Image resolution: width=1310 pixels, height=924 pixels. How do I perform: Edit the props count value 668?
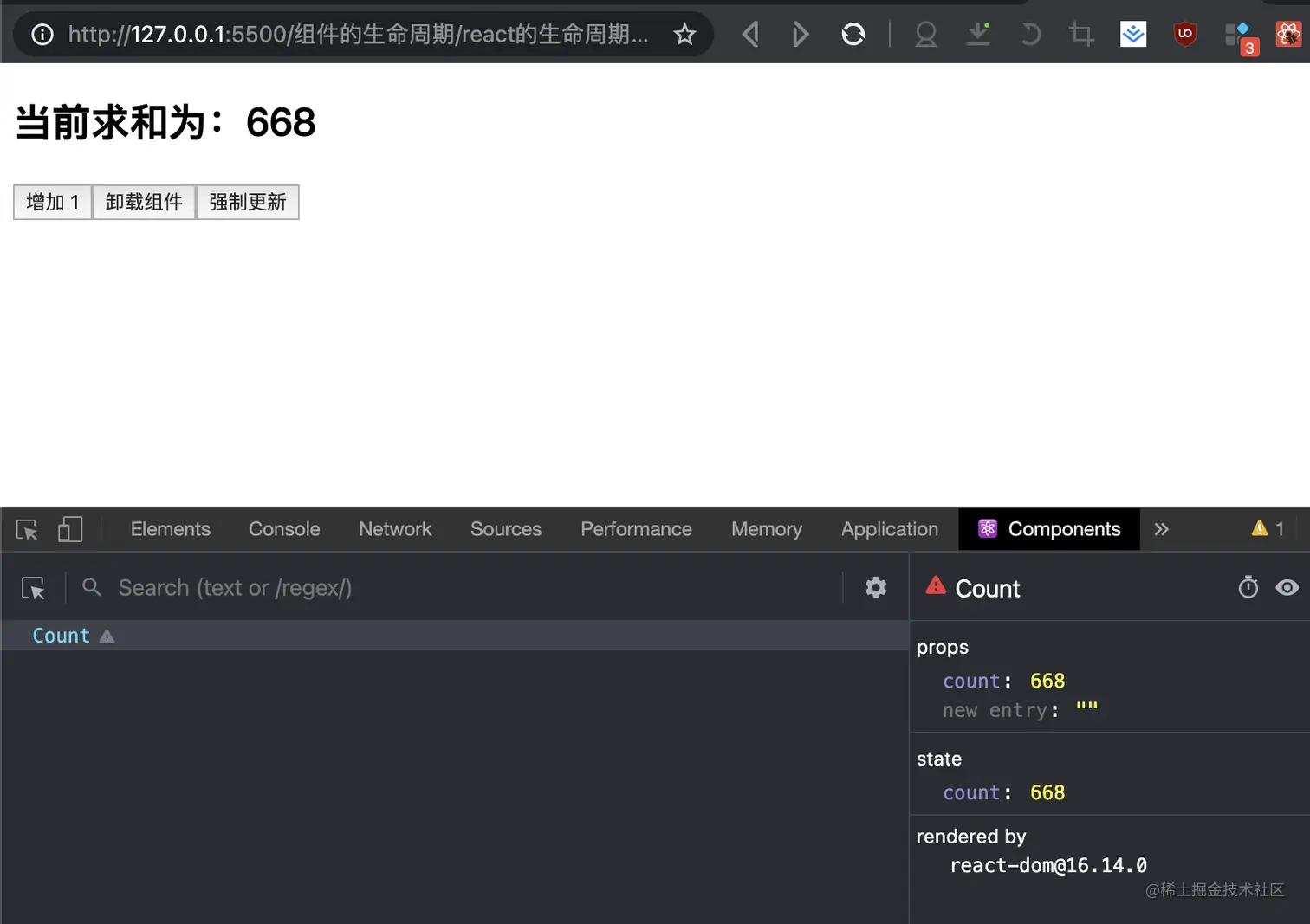[x=1047, y=682]
